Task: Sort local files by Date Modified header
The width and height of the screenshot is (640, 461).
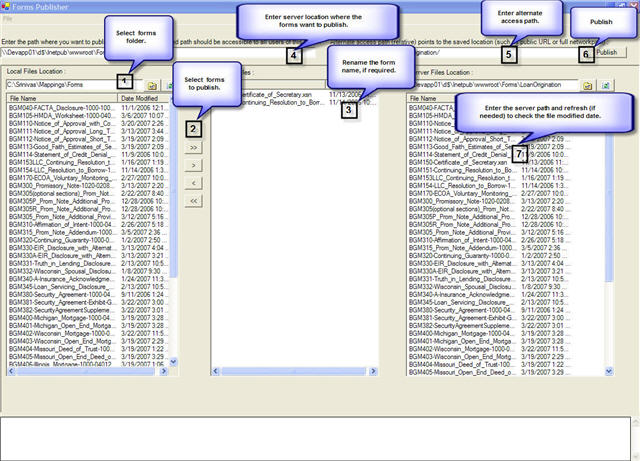Action: [144, 98]
